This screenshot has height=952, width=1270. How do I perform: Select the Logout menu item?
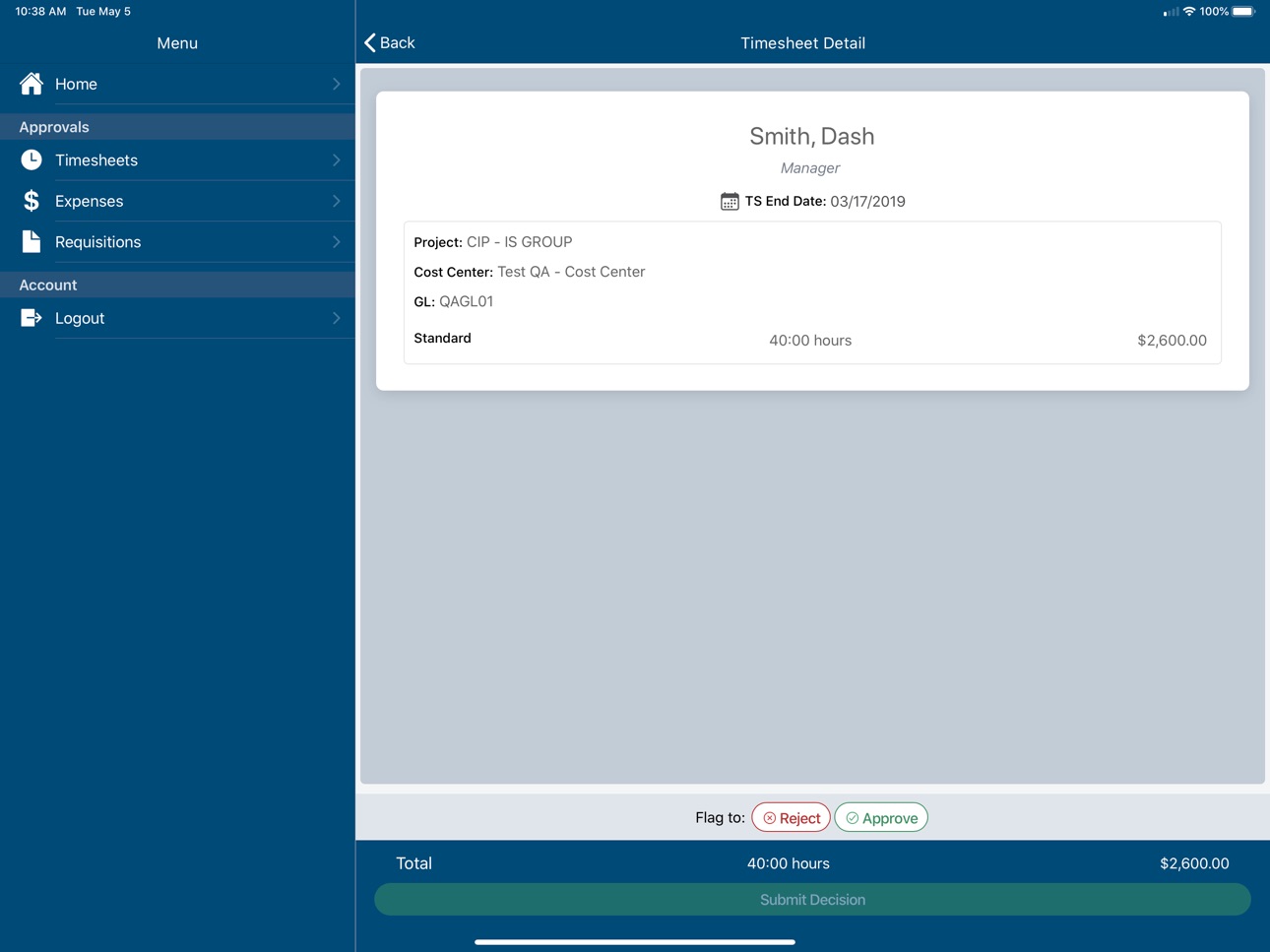[x=177, y=318]
